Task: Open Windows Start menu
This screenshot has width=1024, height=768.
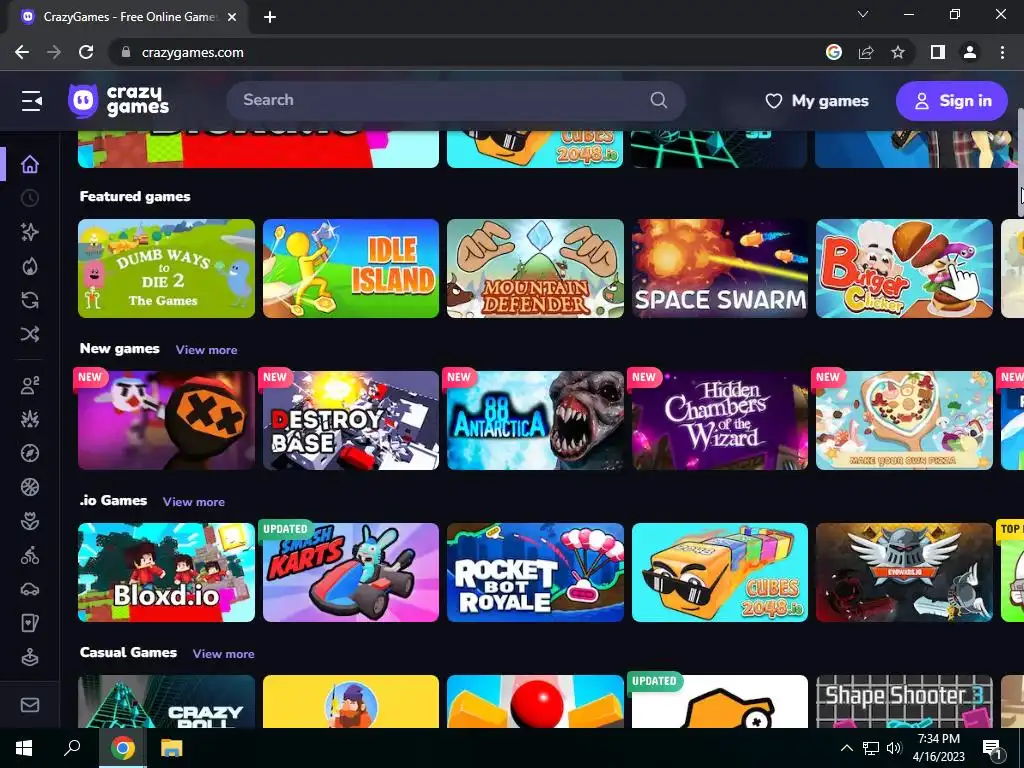Action: coord(24,748)
